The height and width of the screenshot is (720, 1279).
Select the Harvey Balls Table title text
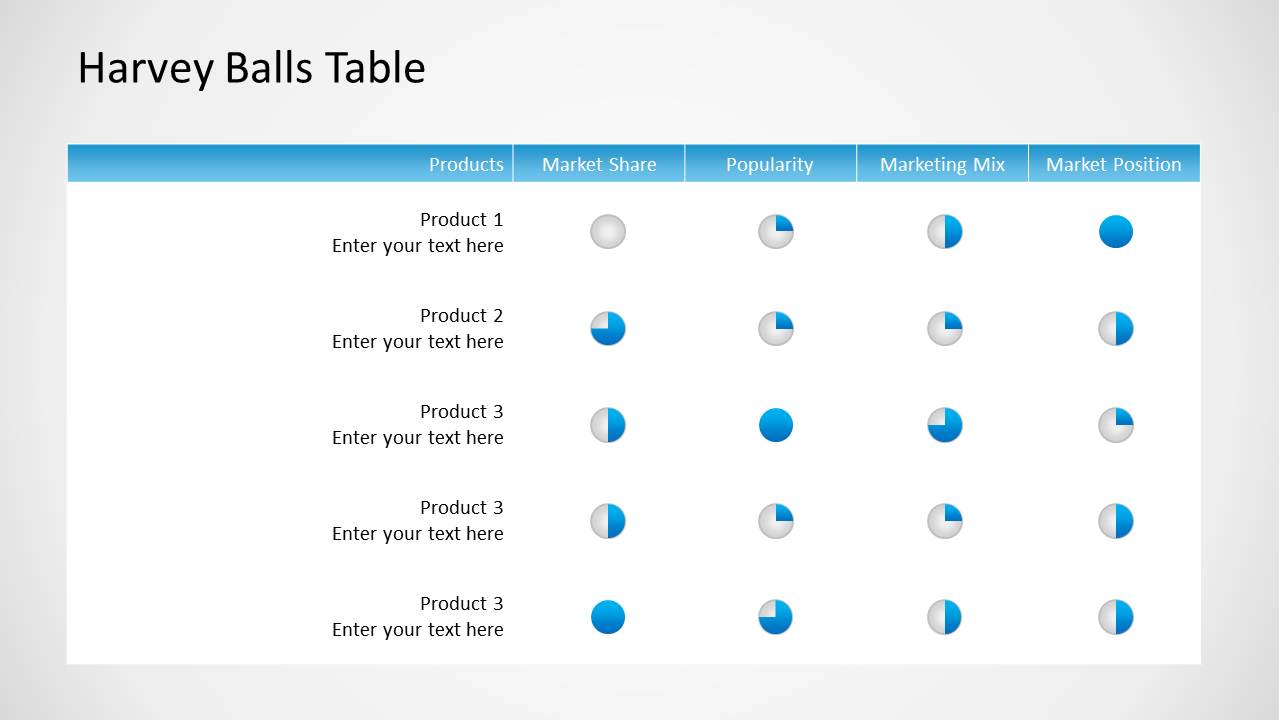click(x=252, y=68)
